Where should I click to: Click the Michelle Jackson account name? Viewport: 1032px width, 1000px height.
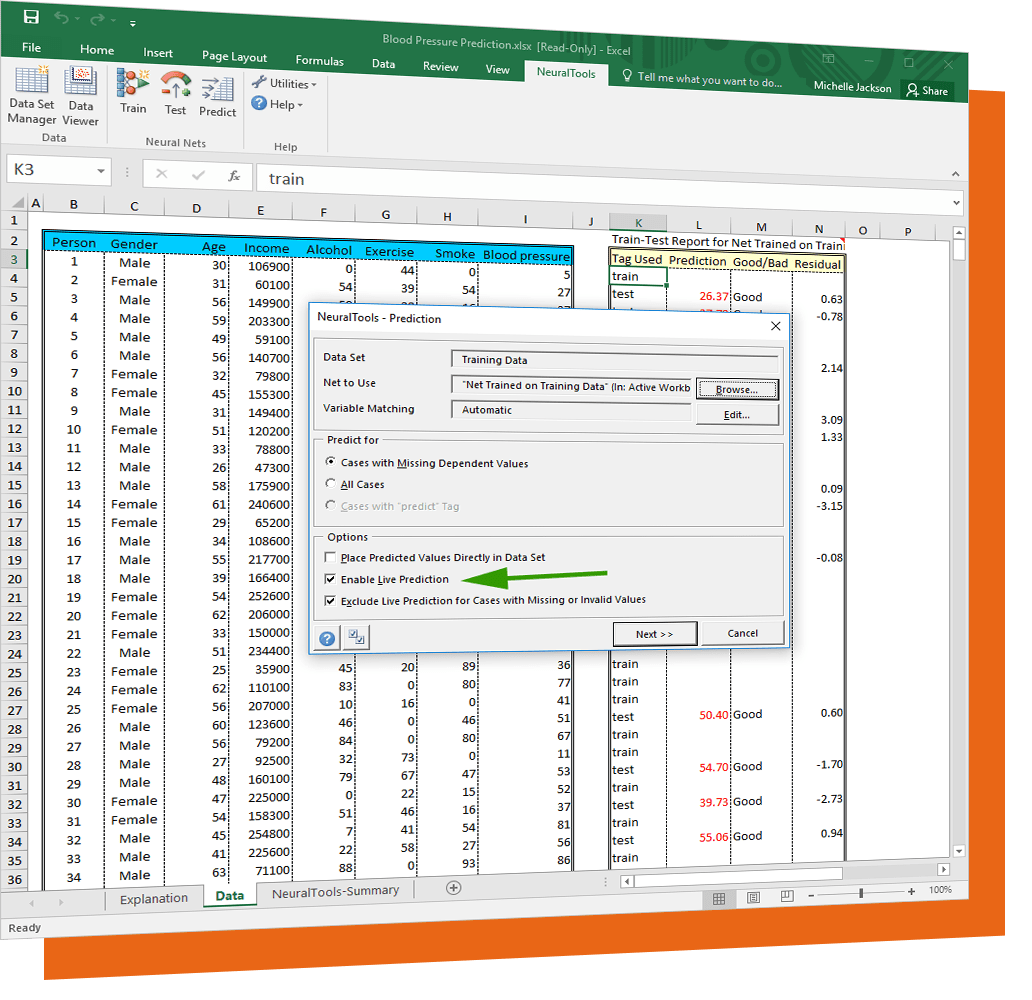pyautogui.click(x=852, y=87)
